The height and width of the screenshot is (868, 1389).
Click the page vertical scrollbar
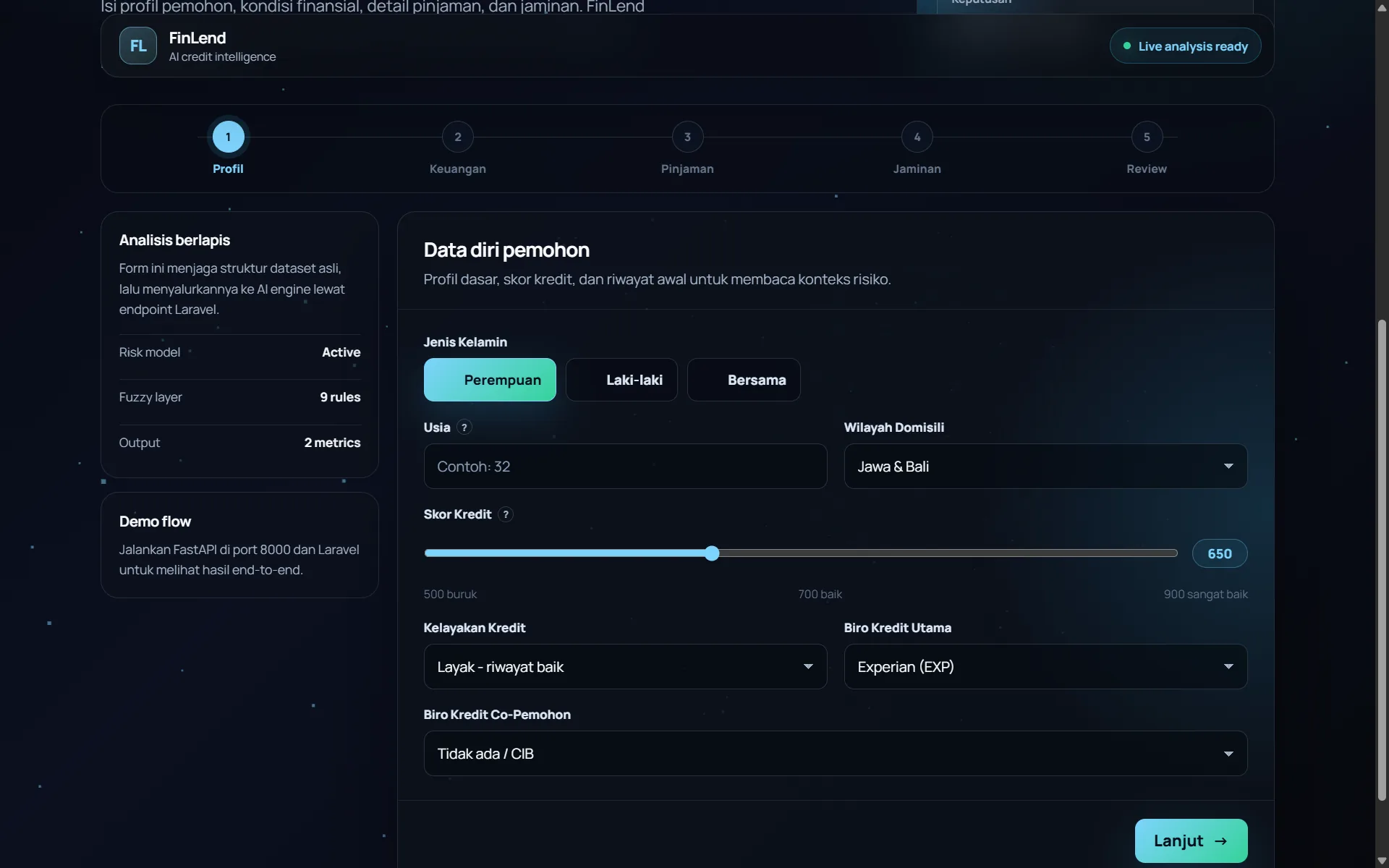pyautogui.click(x=1382, y=561)
